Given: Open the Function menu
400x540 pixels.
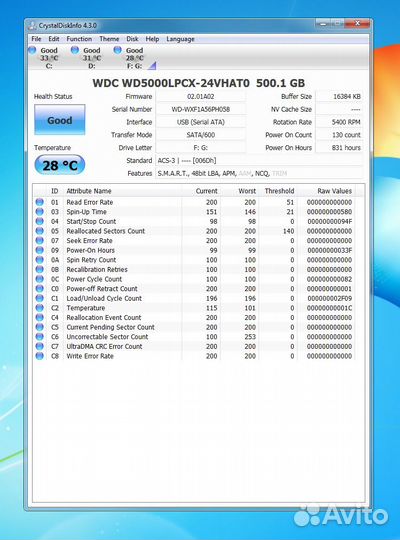Looking at the screenshot, I should [x=79, y=39].
